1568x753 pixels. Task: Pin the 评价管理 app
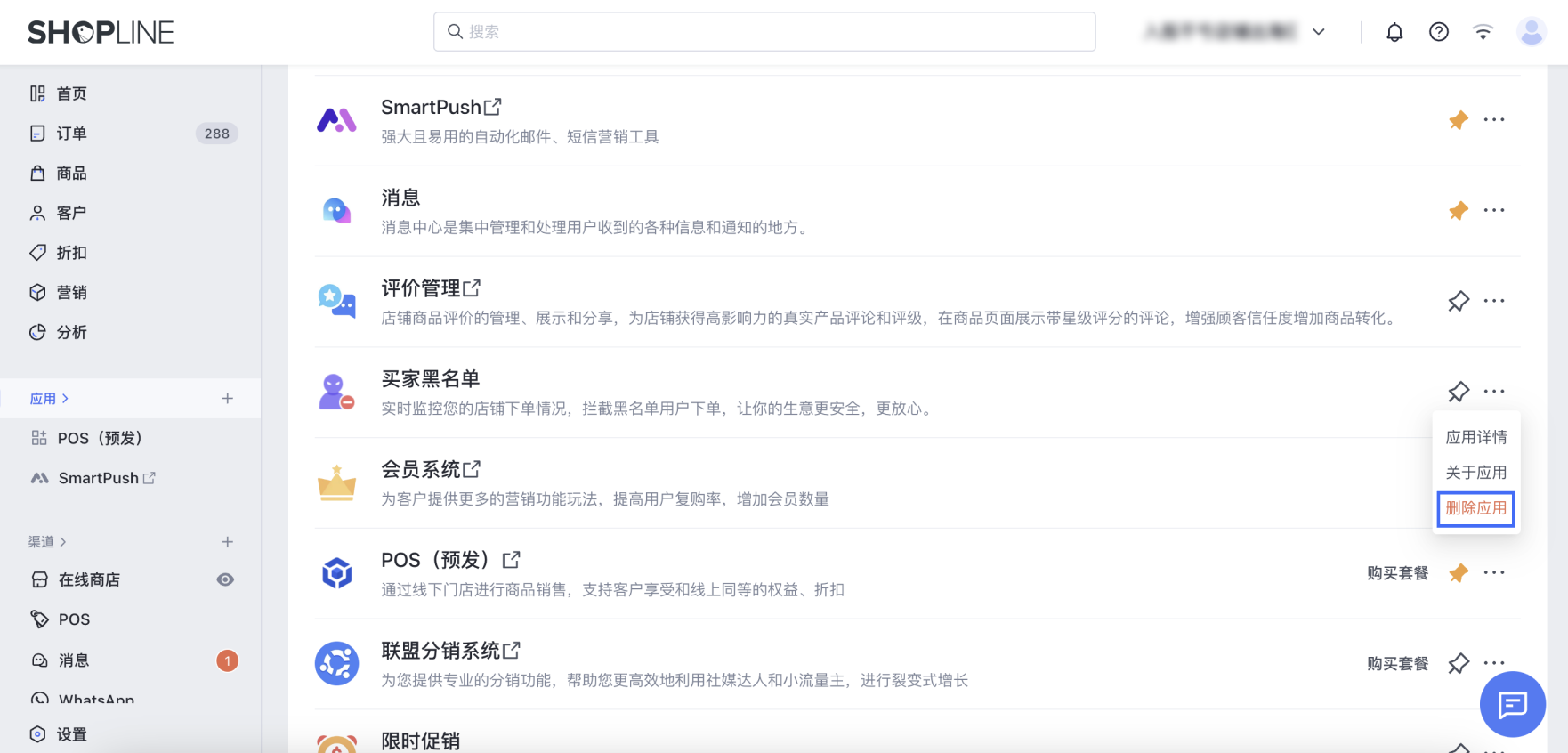point(1459,302)
